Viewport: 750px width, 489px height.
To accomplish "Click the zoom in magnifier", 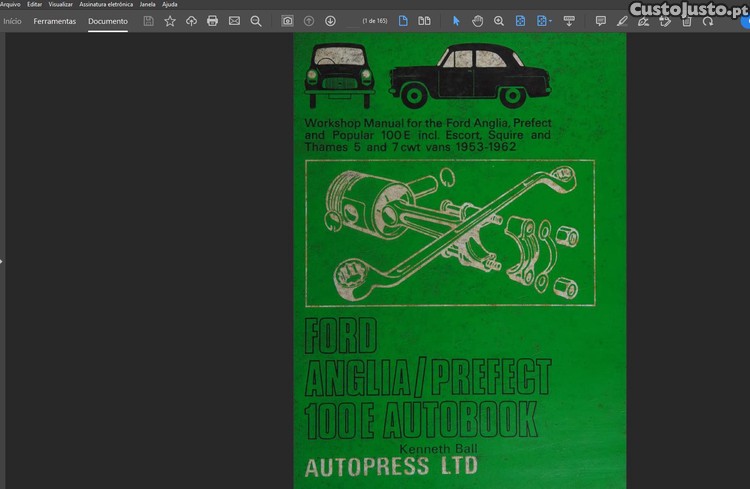I will (x=499, y=21).
